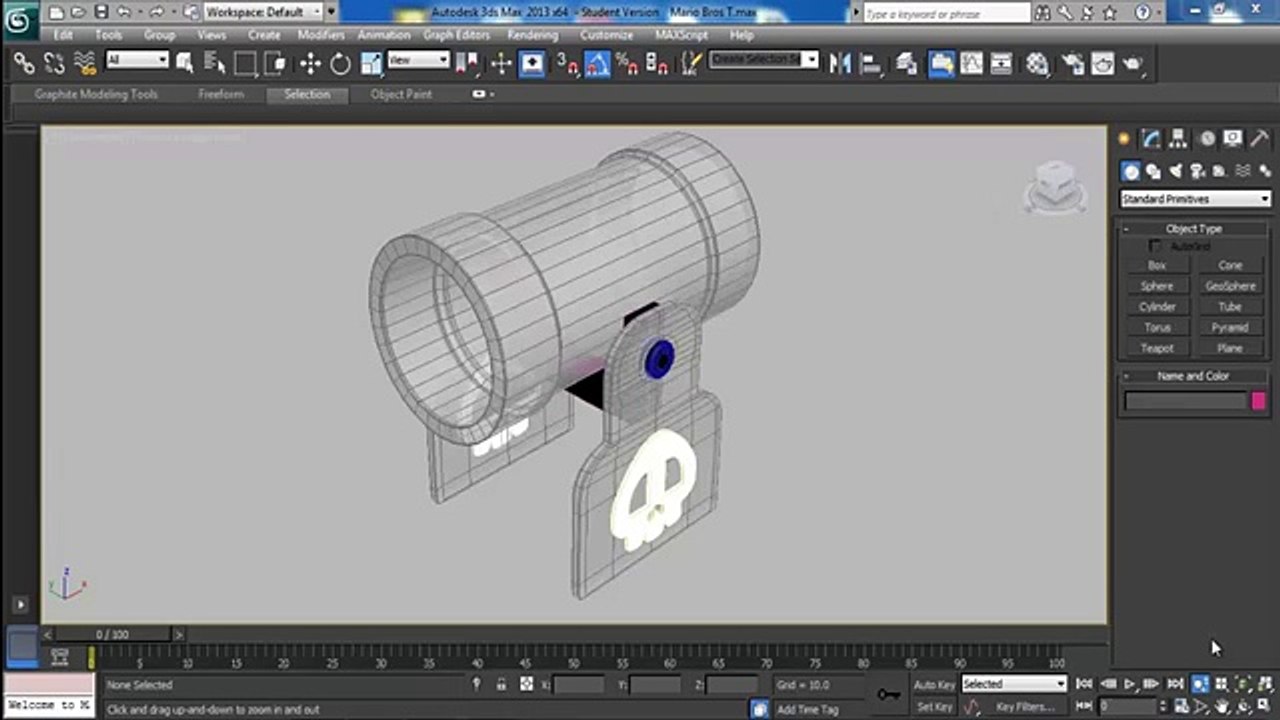Open the key mode Selected dropdown

[1014, 684]
